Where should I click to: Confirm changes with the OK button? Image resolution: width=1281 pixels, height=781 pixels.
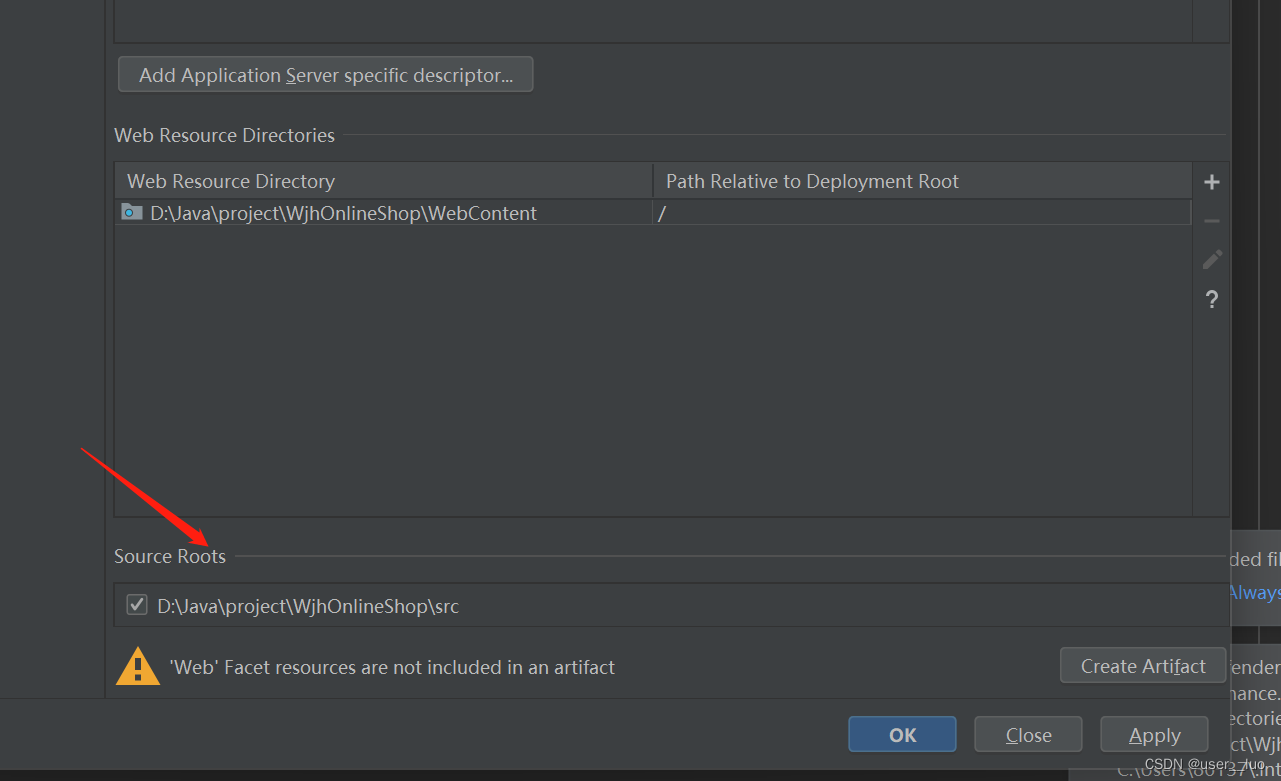[901, 733]
